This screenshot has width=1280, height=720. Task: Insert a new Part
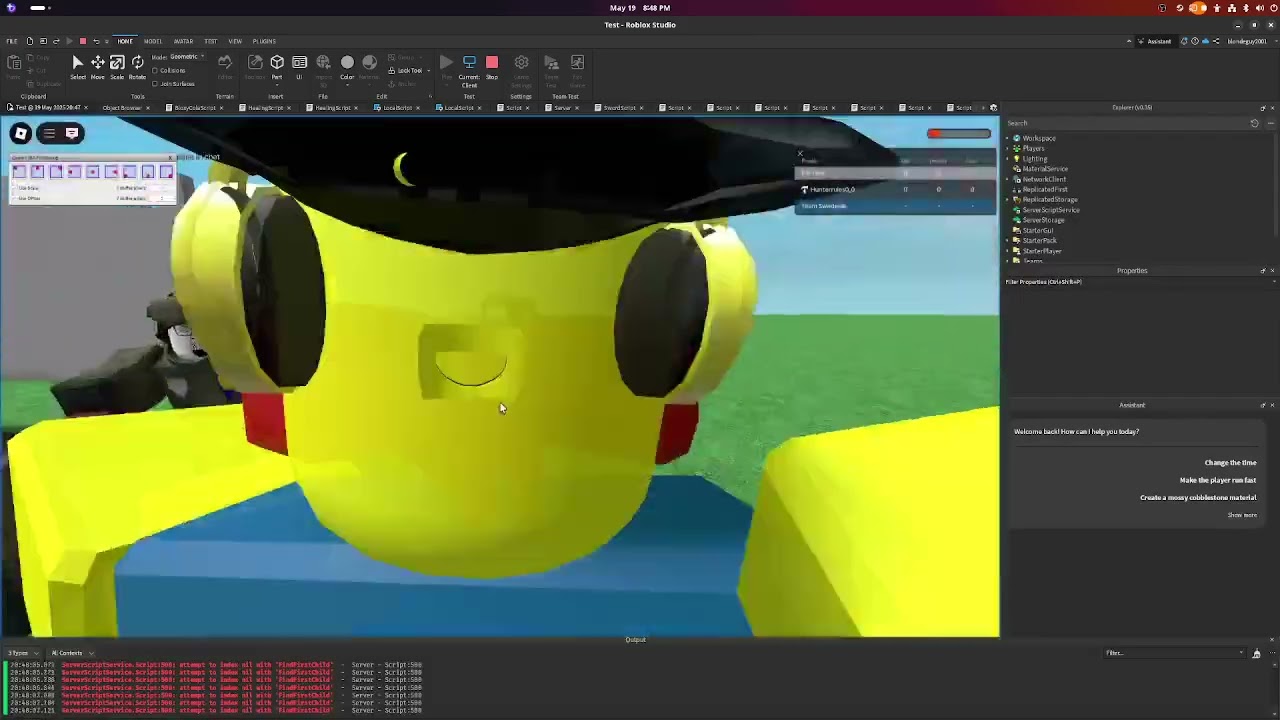click(277, 66)
